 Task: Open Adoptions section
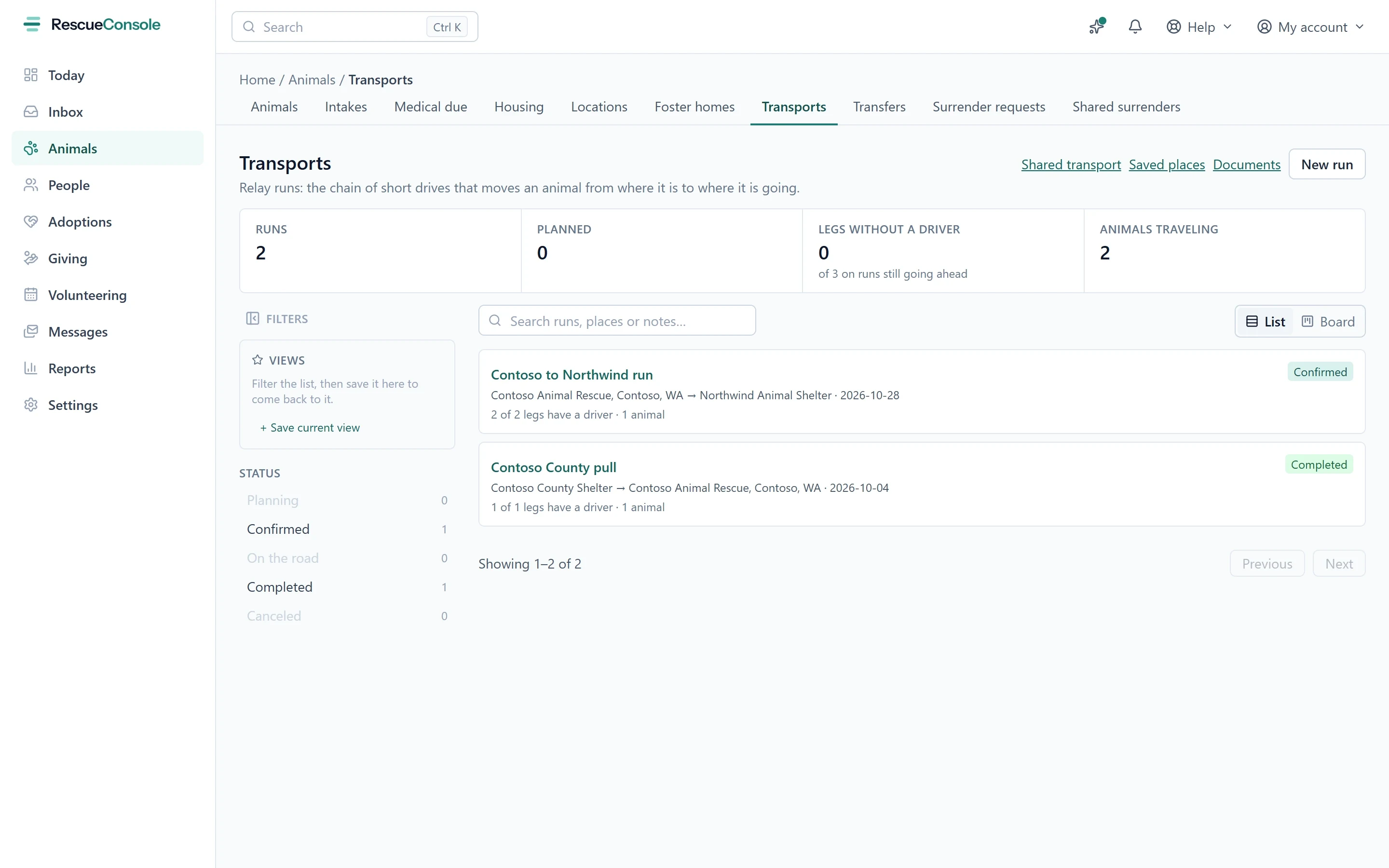click(x=108, y=222)
